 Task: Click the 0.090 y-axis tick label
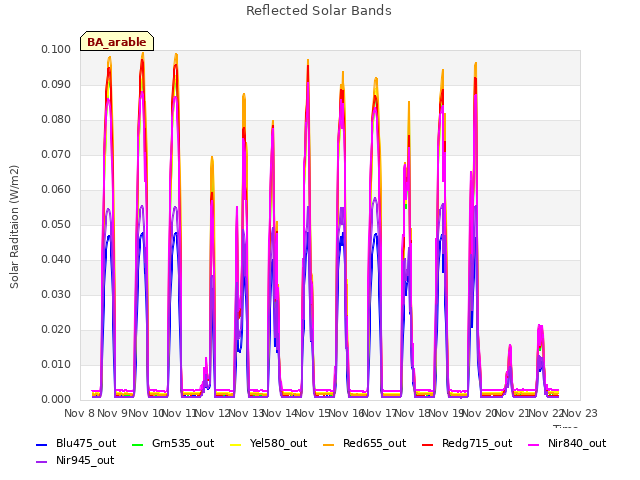pos(56,85)
